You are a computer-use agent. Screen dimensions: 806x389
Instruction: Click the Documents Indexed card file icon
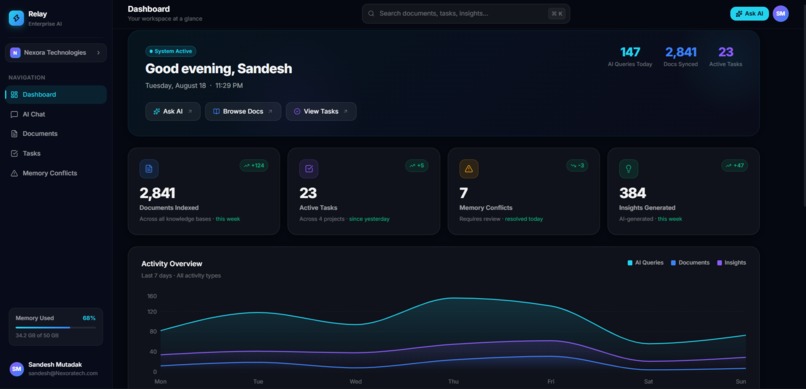click(x=149, y=169)
